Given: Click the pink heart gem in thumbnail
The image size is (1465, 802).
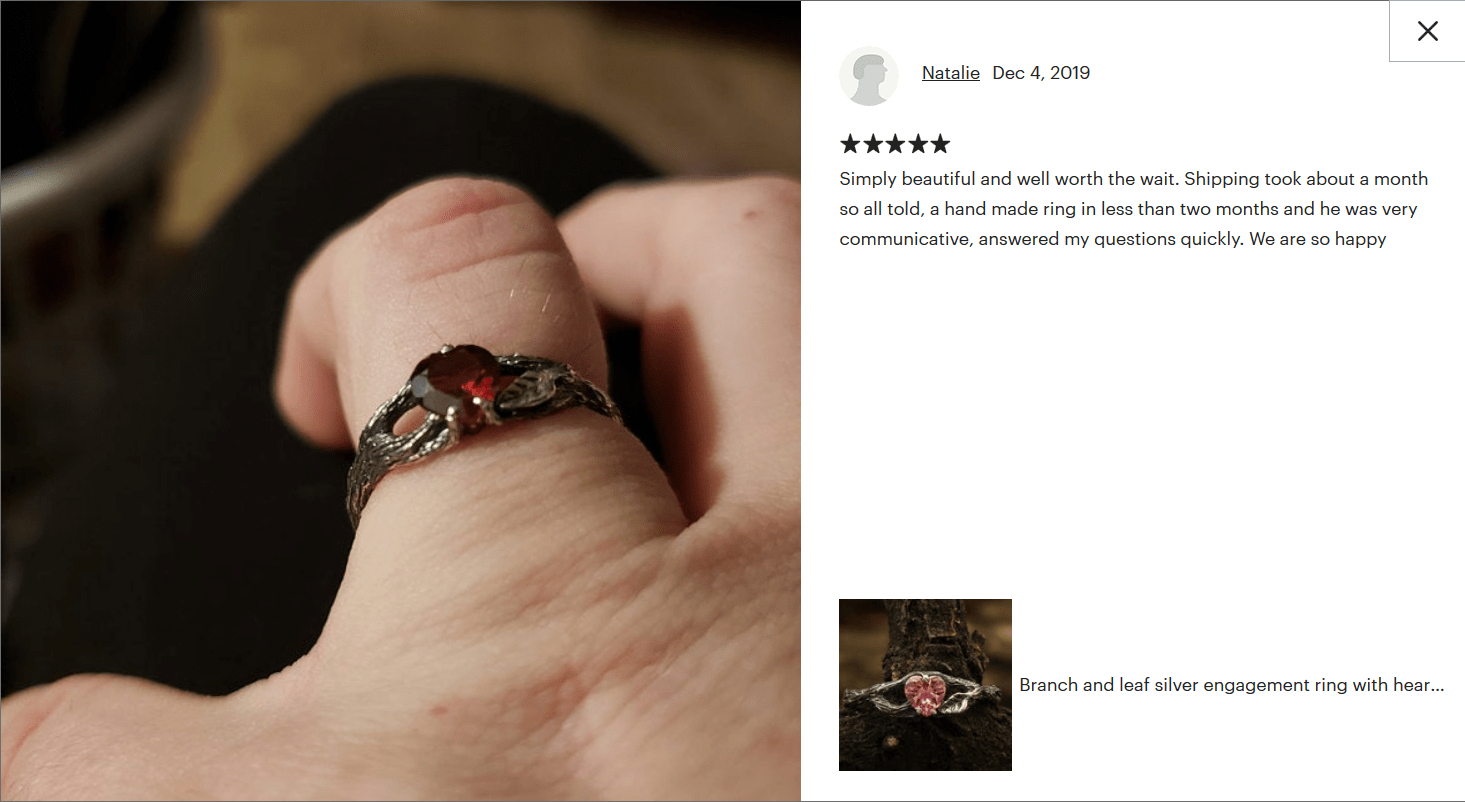Looking at the screenshot, I should point(926,693).
